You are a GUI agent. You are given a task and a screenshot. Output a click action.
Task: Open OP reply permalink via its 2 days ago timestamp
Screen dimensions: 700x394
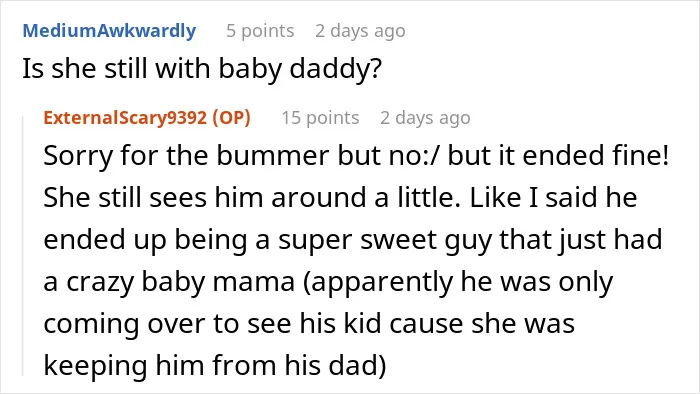pos(425,118)
